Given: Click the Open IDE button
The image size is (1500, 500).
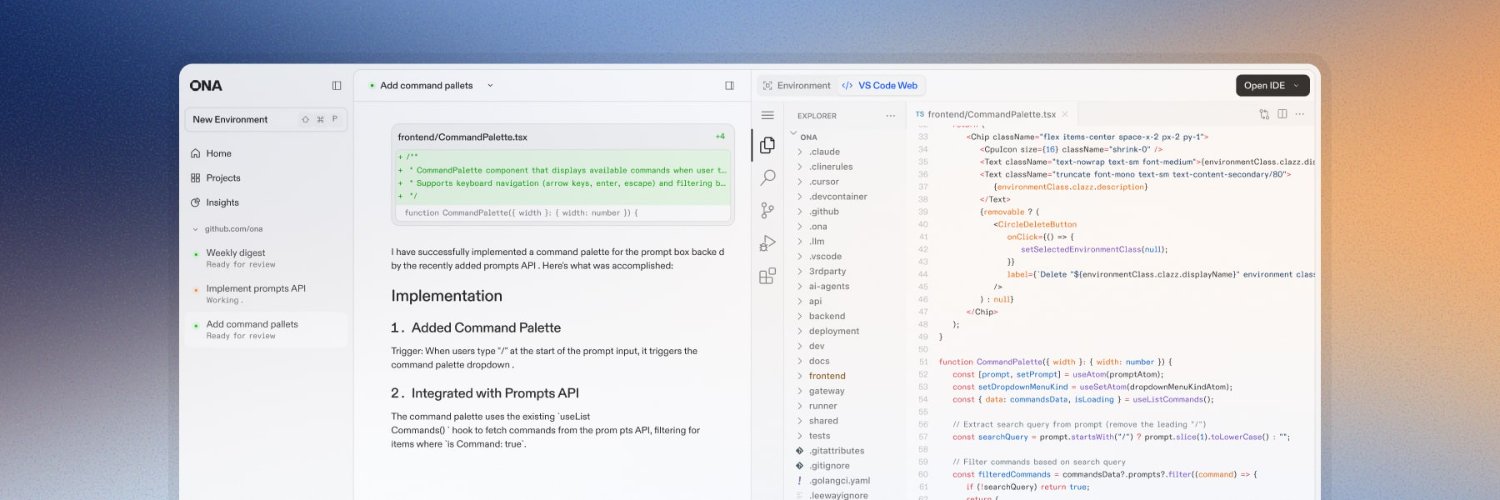Looking at the screenshot, I should click(x=1272, y=86).
